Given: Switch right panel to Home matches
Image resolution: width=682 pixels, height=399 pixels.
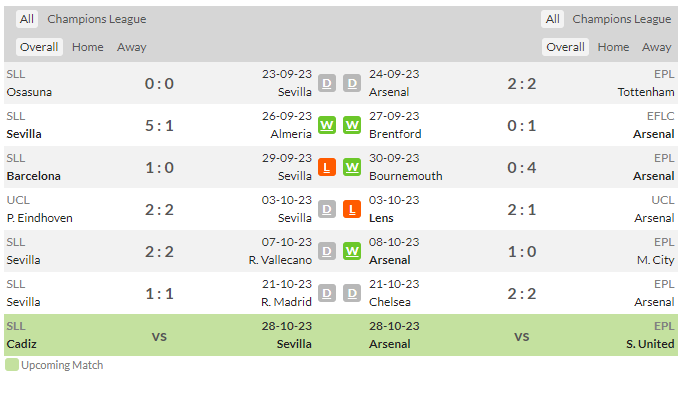Looking at the screenshot, I should coord(613,47).
